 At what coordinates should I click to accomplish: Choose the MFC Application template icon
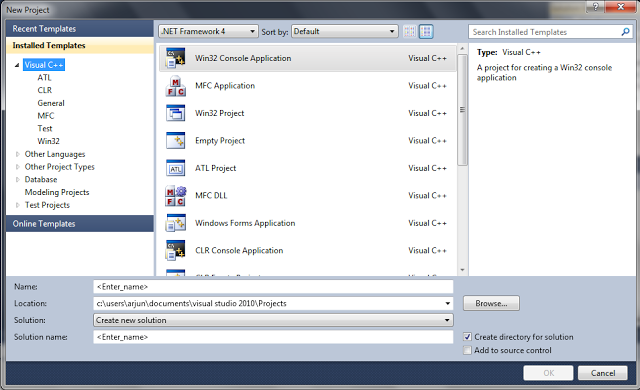click(x=176, y=86)
